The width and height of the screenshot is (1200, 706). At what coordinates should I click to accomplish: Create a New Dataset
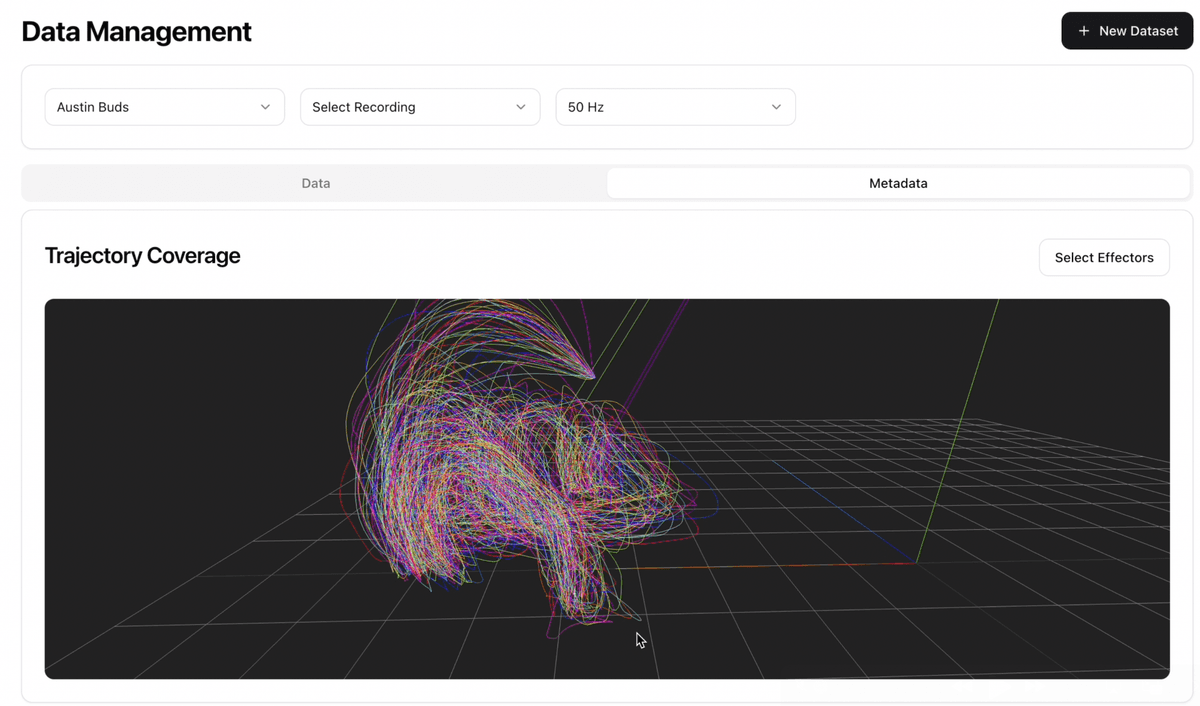[1127, 30]
